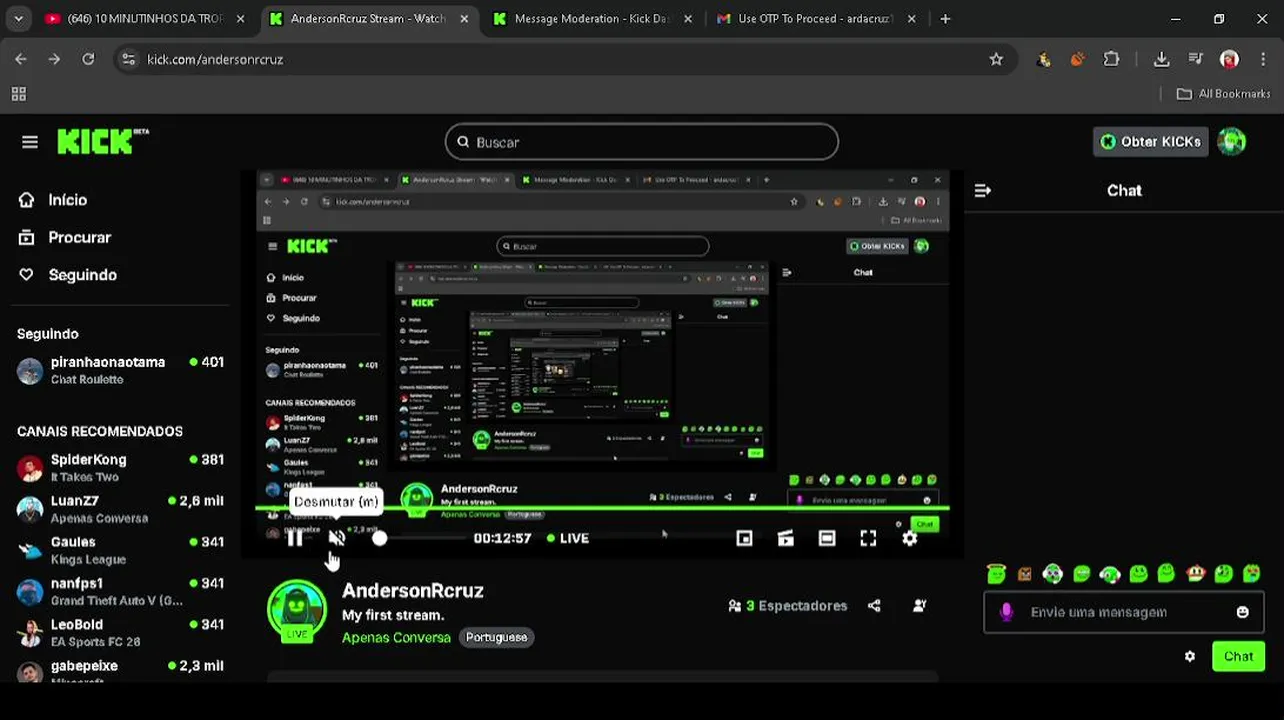Open the Kick hamburger menu
1284x720 pixels.
click(30, 142)
